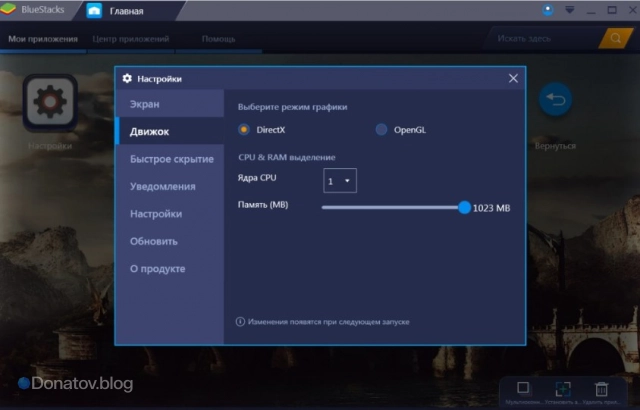Minimize the BlueStacks window
Screen dimensions: 640x410
tap(591, 11)
